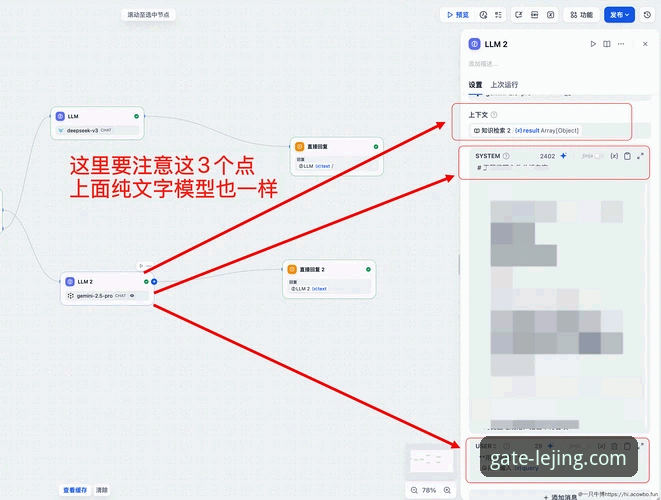Viewport: 661px width, 500px height.
Task: Zoom out the canvas with minus magnifier
Action: click(x=414, y=490)
